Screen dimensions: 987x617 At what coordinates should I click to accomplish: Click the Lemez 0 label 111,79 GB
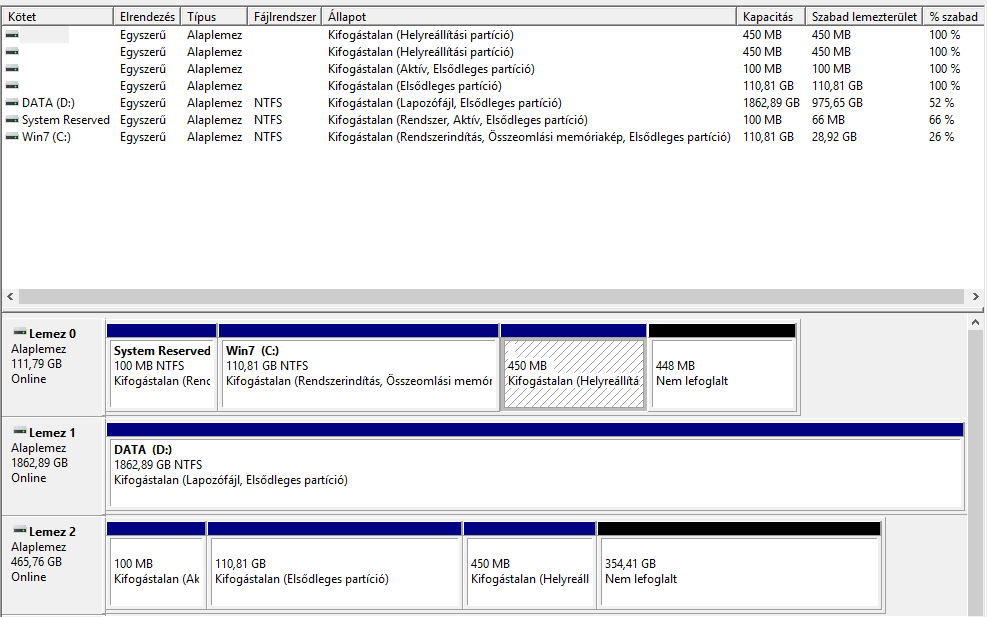click(x=37, y=363)
